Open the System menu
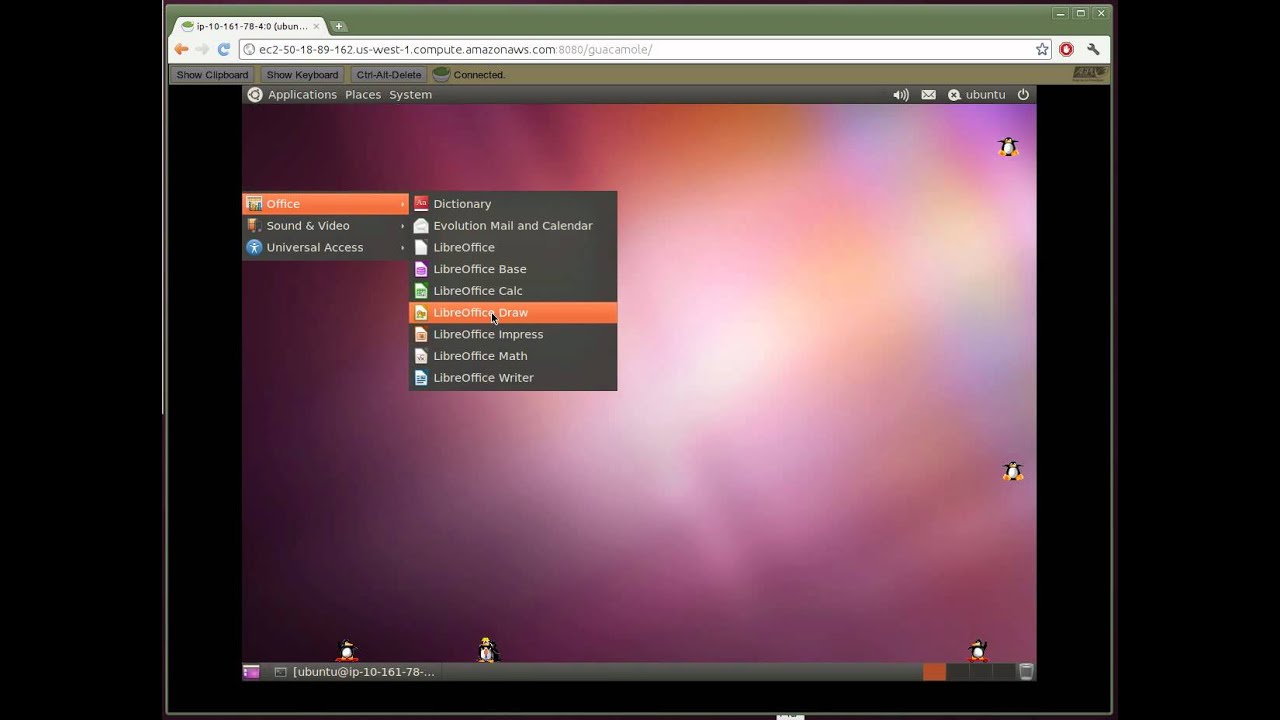The width and height of the screenshot is (1280, 720). coord(410,94)
